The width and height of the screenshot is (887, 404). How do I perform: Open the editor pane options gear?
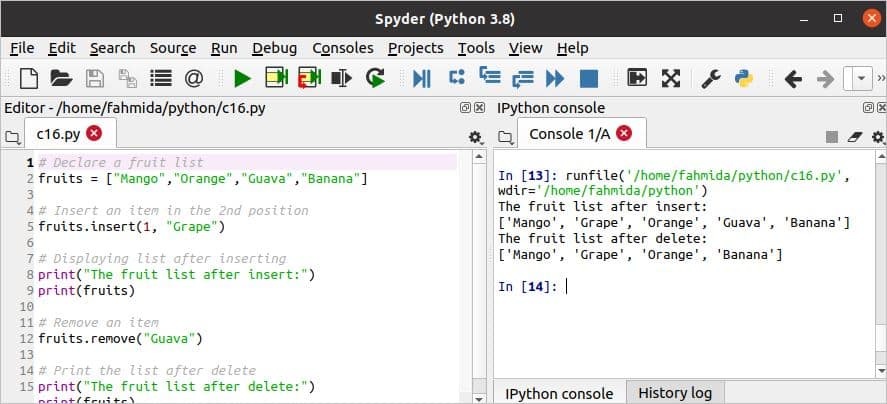point(475,137)
